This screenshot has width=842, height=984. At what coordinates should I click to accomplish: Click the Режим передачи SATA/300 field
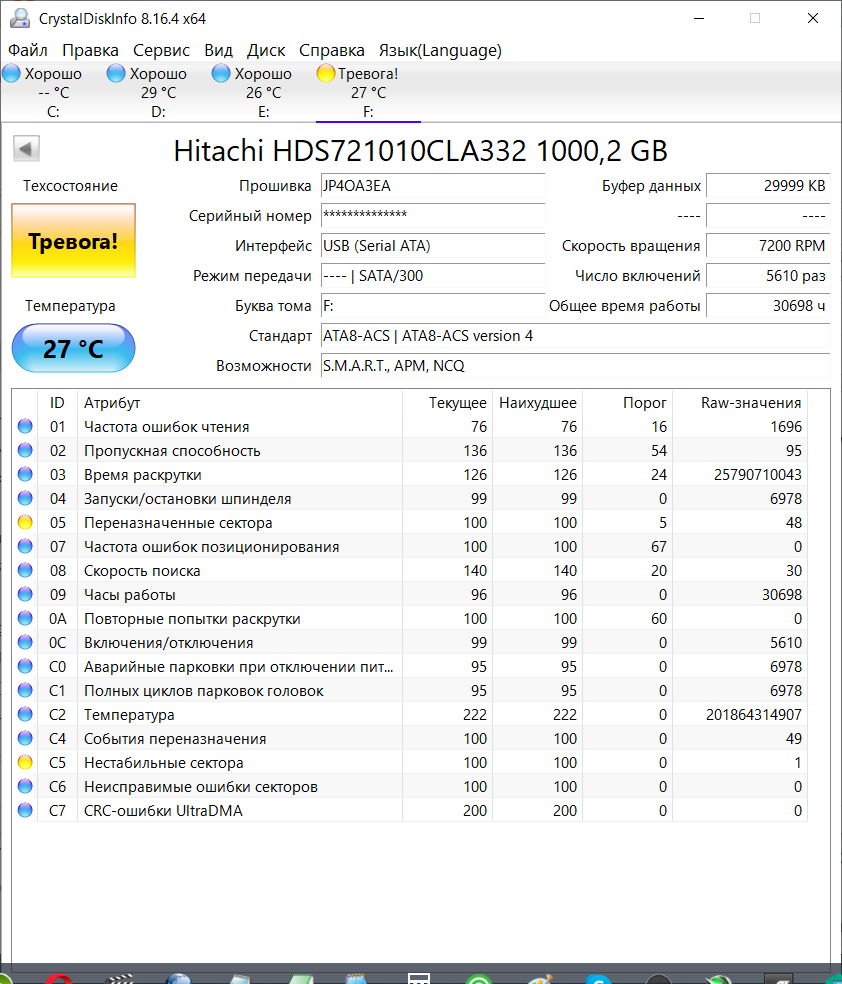click(x=433, y=275)
